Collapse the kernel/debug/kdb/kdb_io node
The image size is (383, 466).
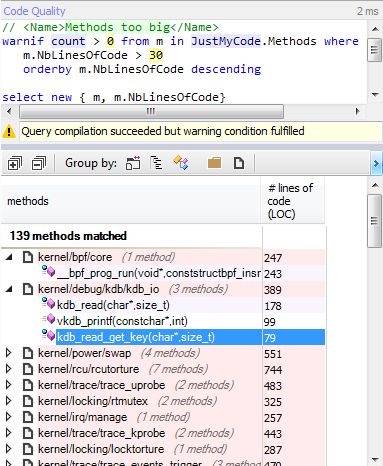[9, 289]
